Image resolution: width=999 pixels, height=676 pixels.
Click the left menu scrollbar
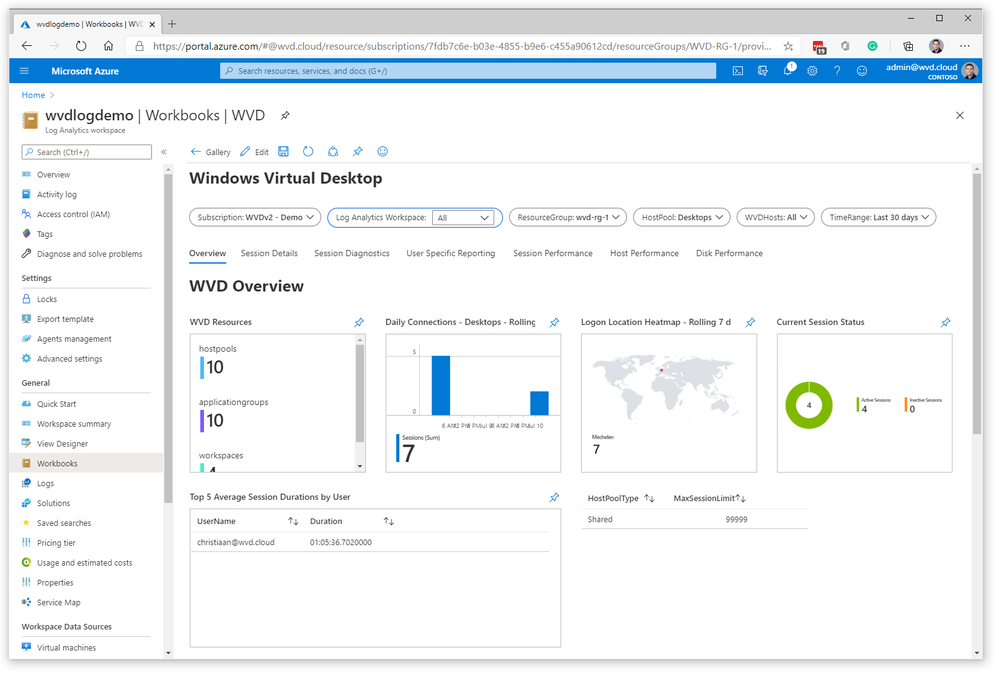168,338
